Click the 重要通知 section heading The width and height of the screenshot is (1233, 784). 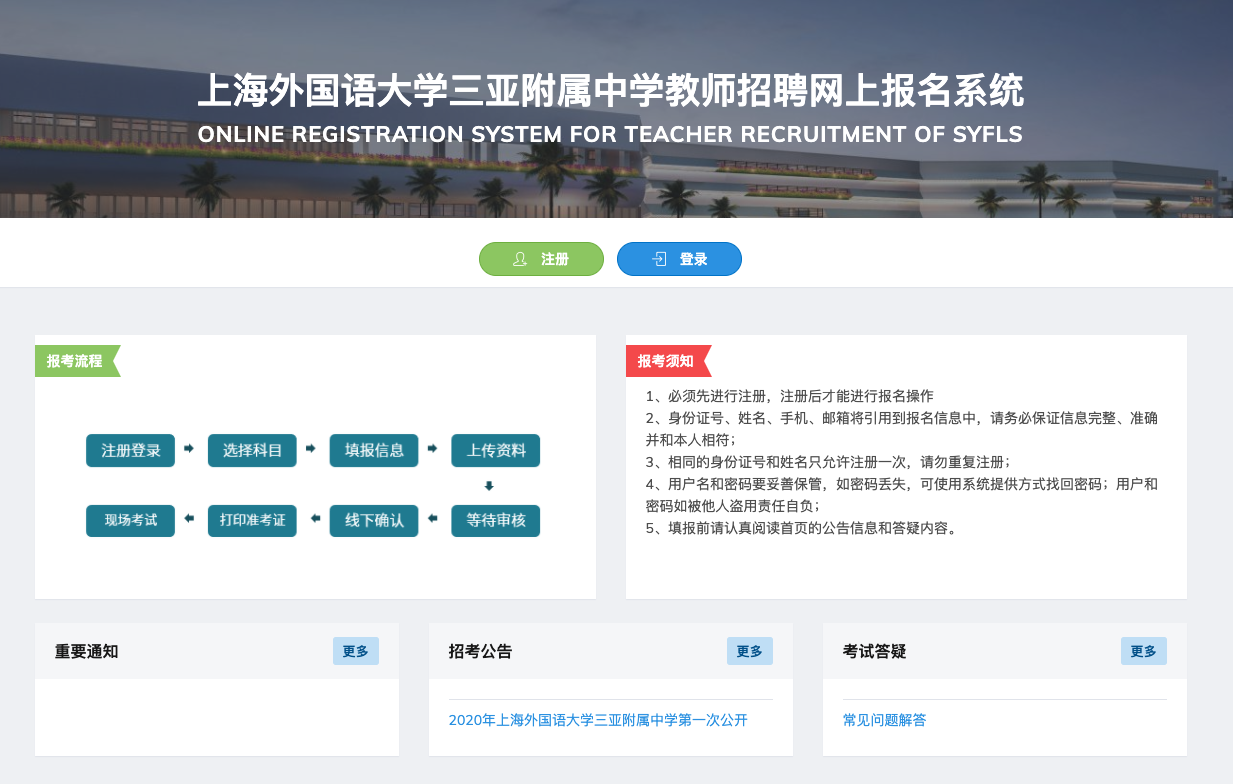(87, 651)
